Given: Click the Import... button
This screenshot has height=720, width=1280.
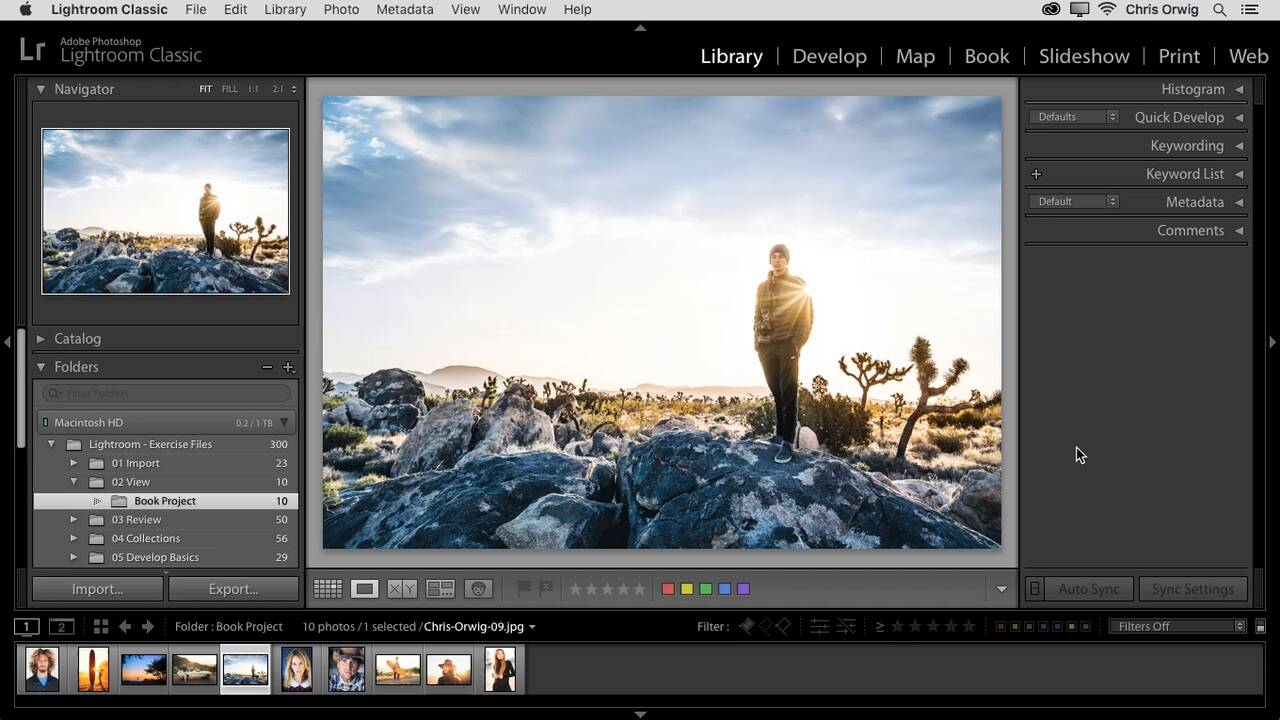Looking at the screenshot, I should coord(97,589).
